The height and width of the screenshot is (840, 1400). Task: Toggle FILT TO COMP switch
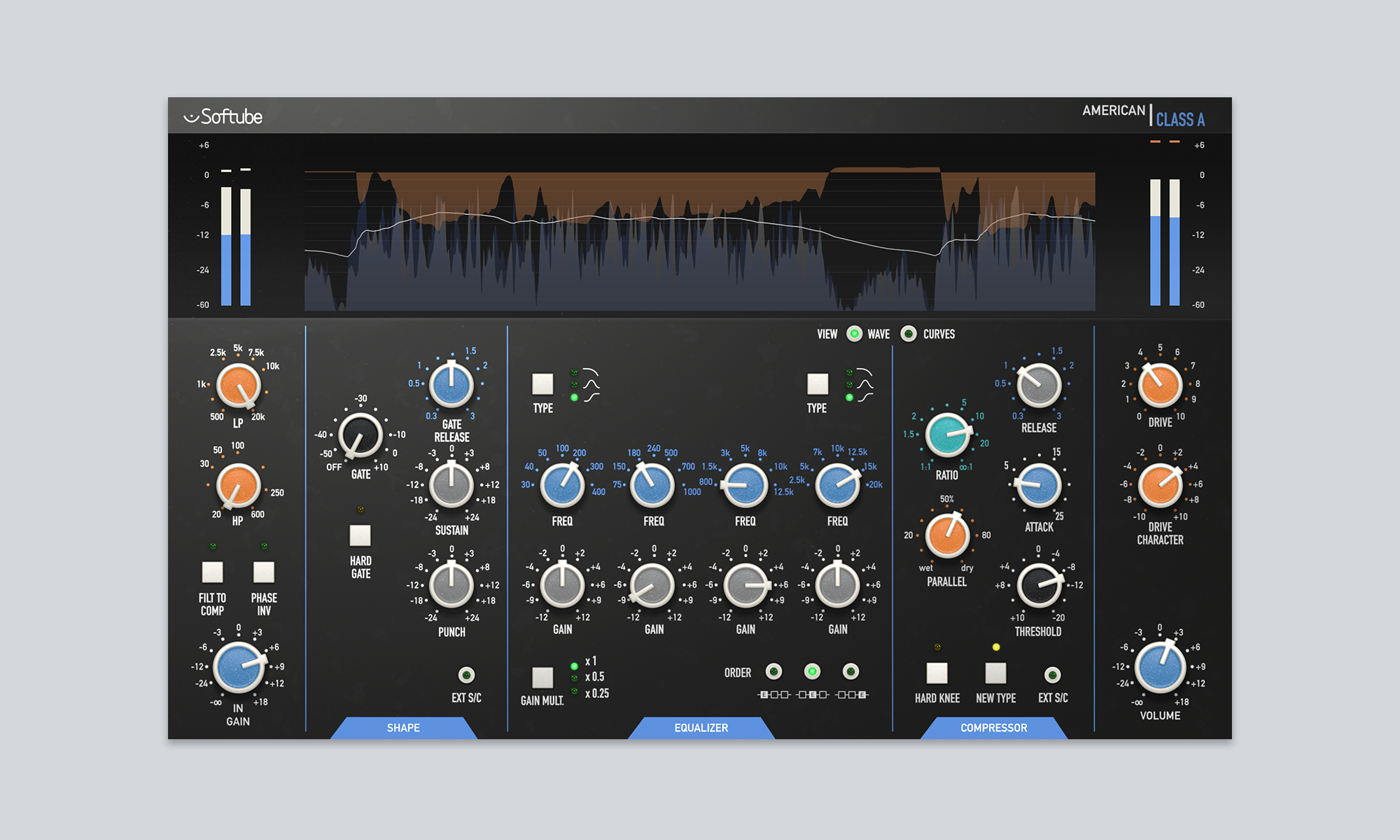tap(212, 572)
